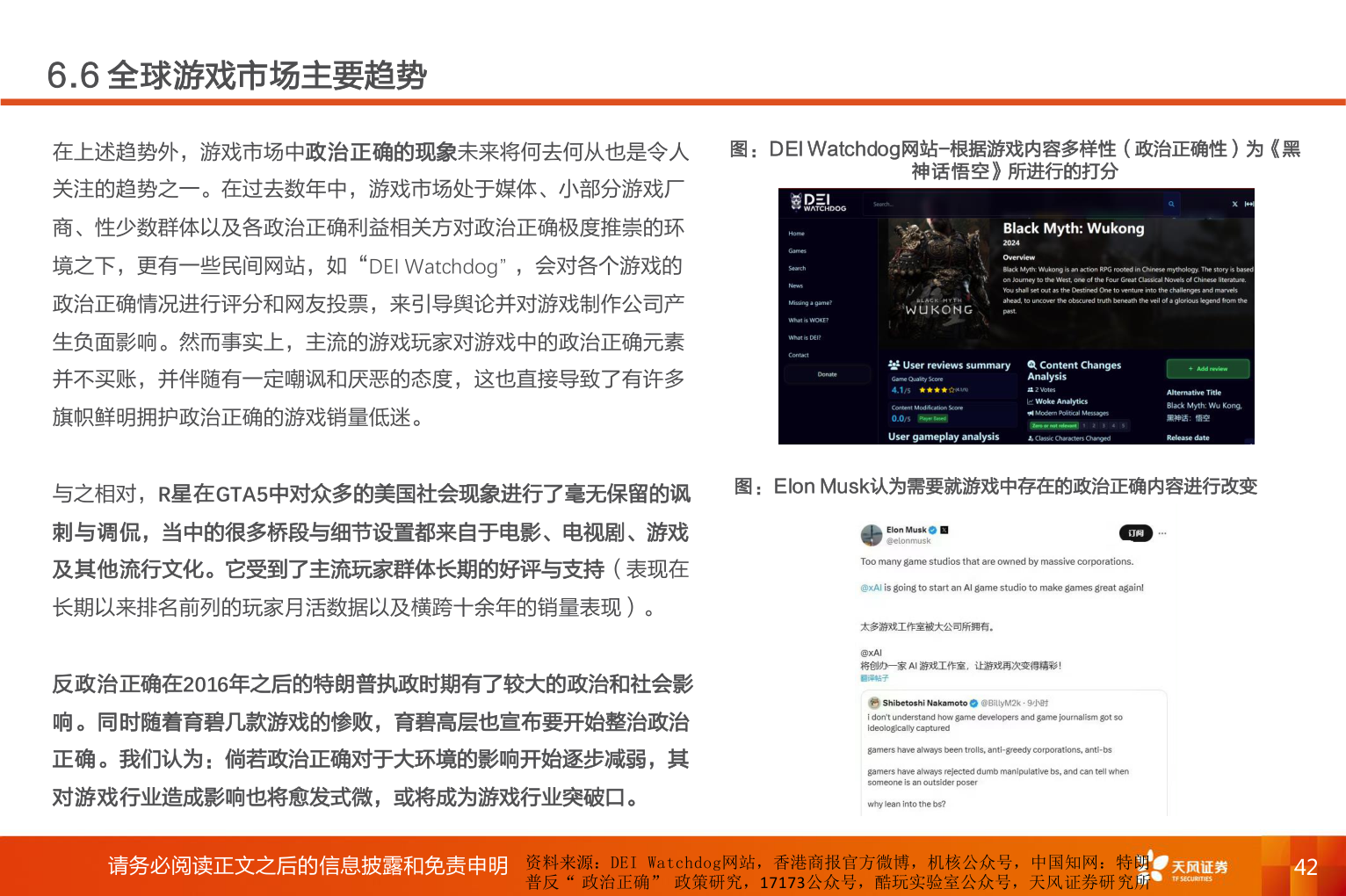Click the Content Changes Analysis magnifier icon
Viewport: 1346px width, 896px height.
click(x=1032, y=365)
